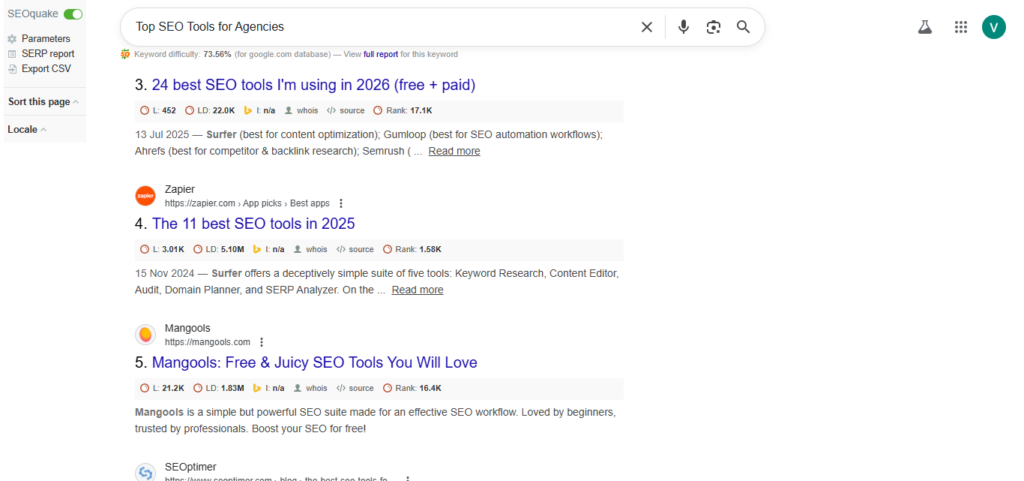Screen dimensions: 1024x481
Task: Click the SEOptimer site name
Action: click(x=190, y=467)
